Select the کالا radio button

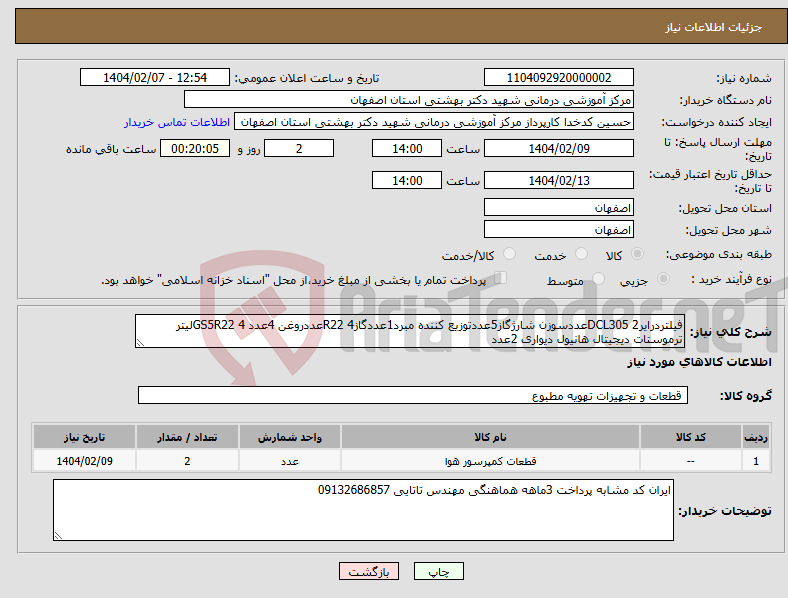[637, 254]
